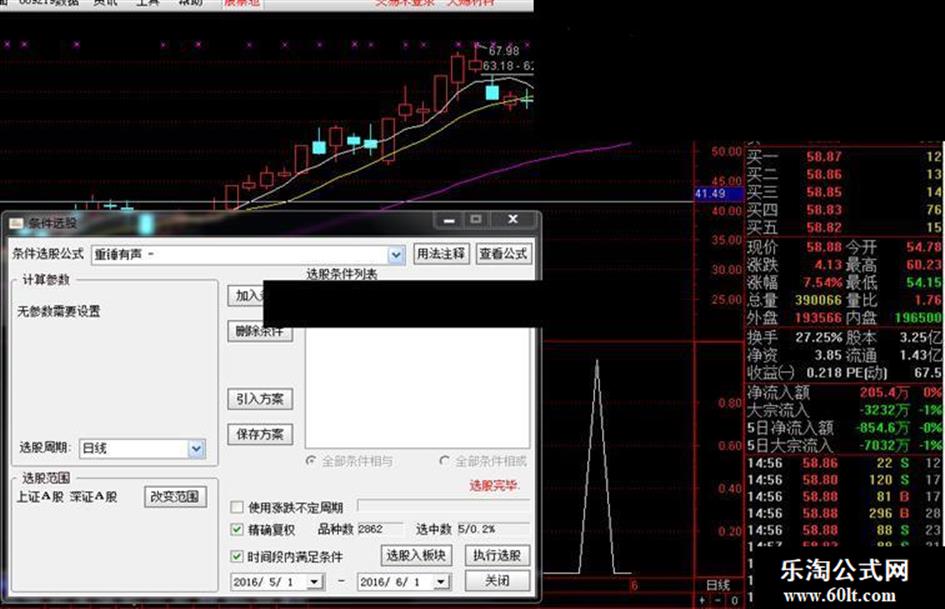The height and width of the screenshot is (609, 945).
Task: Click the 条件选股 dialog title icon
Action: (x=16, y=224)
